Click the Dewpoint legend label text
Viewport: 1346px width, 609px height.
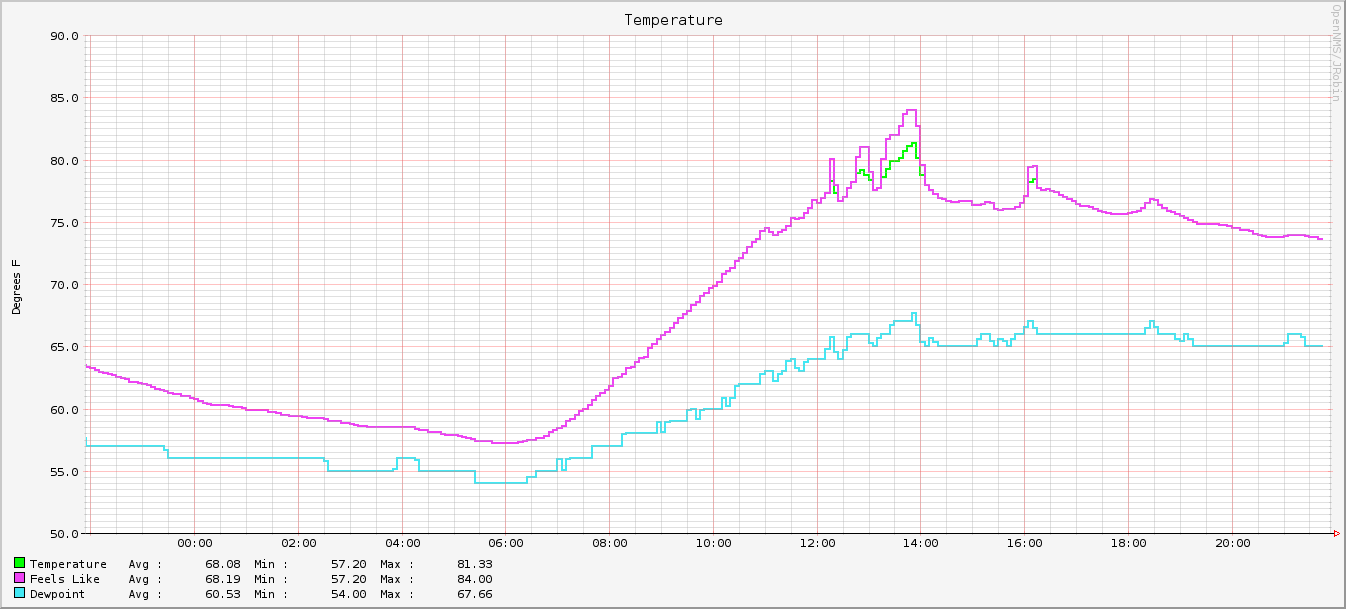coord(55,594)
